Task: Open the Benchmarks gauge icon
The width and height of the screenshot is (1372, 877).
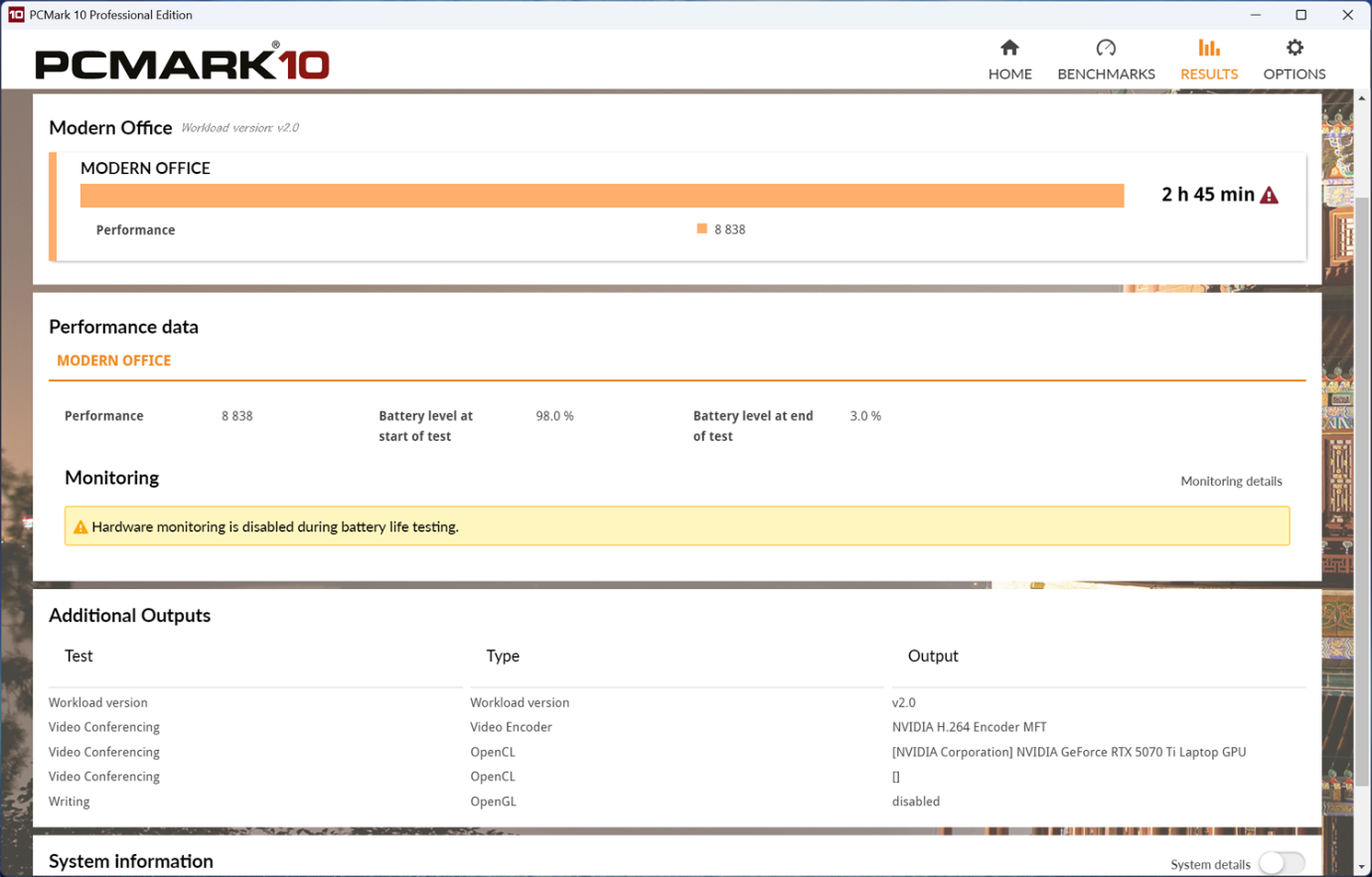Action: click(1106, 48)
